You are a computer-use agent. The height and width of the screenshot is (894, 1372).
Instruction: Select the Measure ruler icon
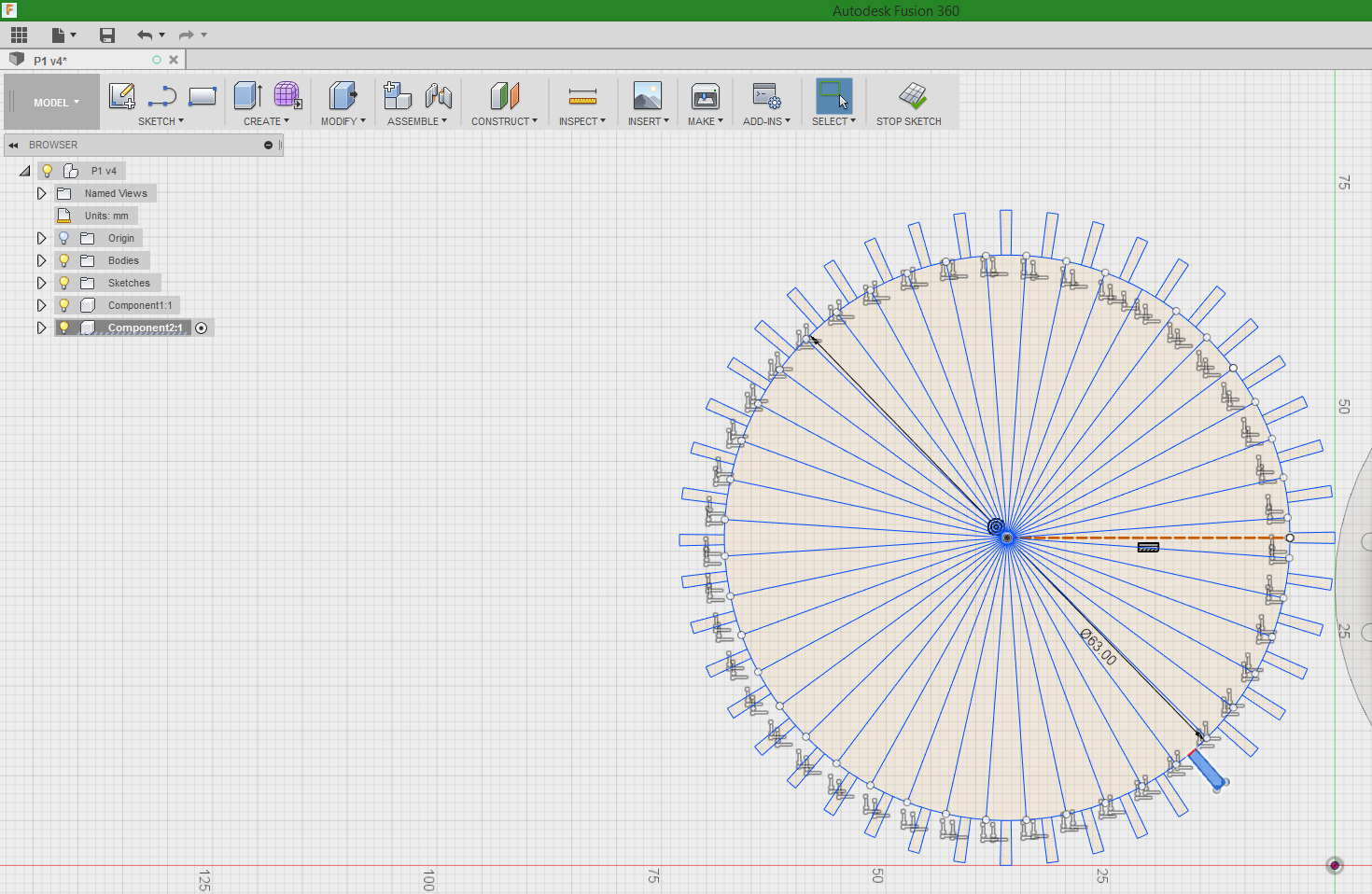[x=582, y=96]
